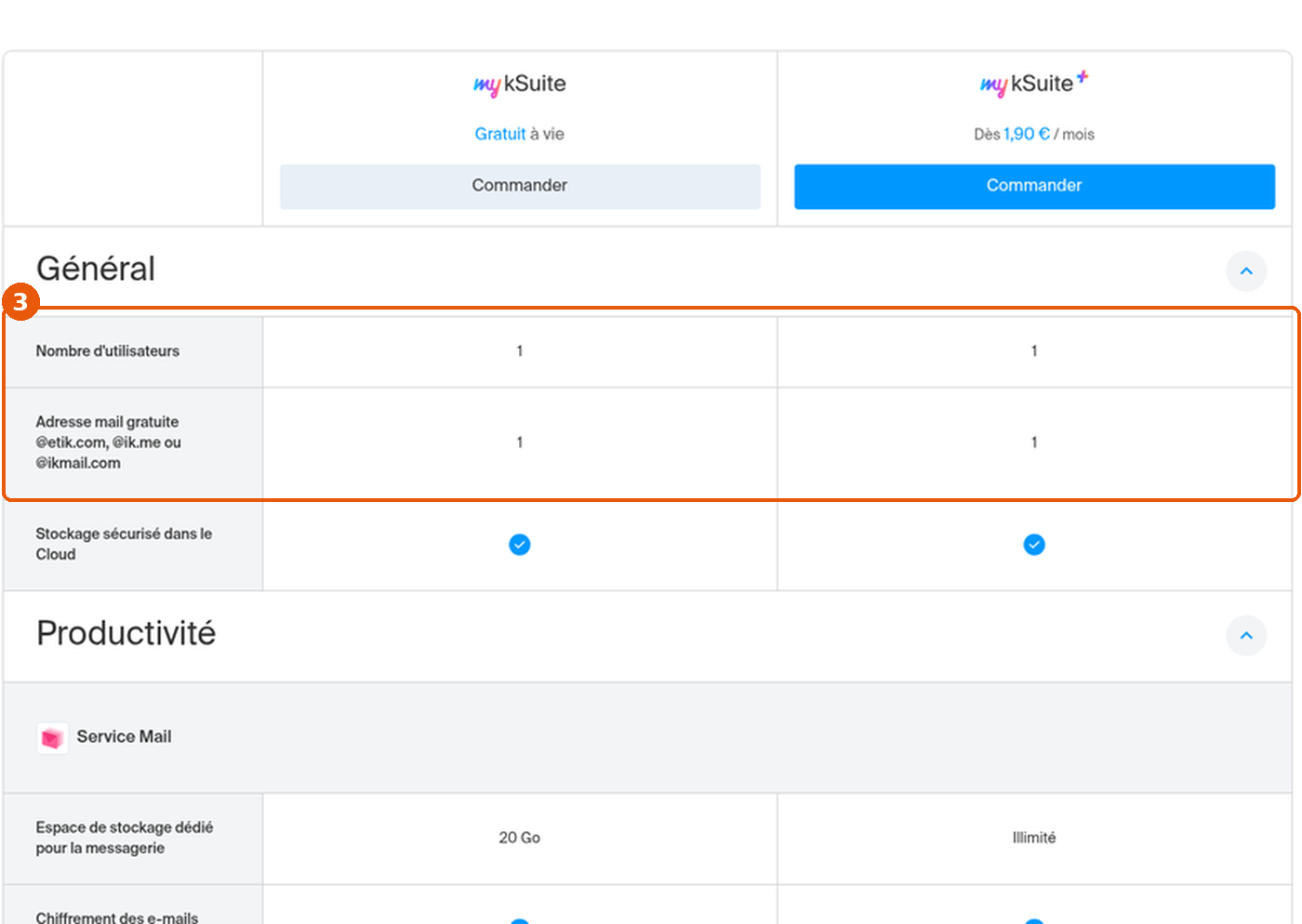Order the my kSuite+ plan with blue Commander button
The image size is (1302, 924).
1034,186
